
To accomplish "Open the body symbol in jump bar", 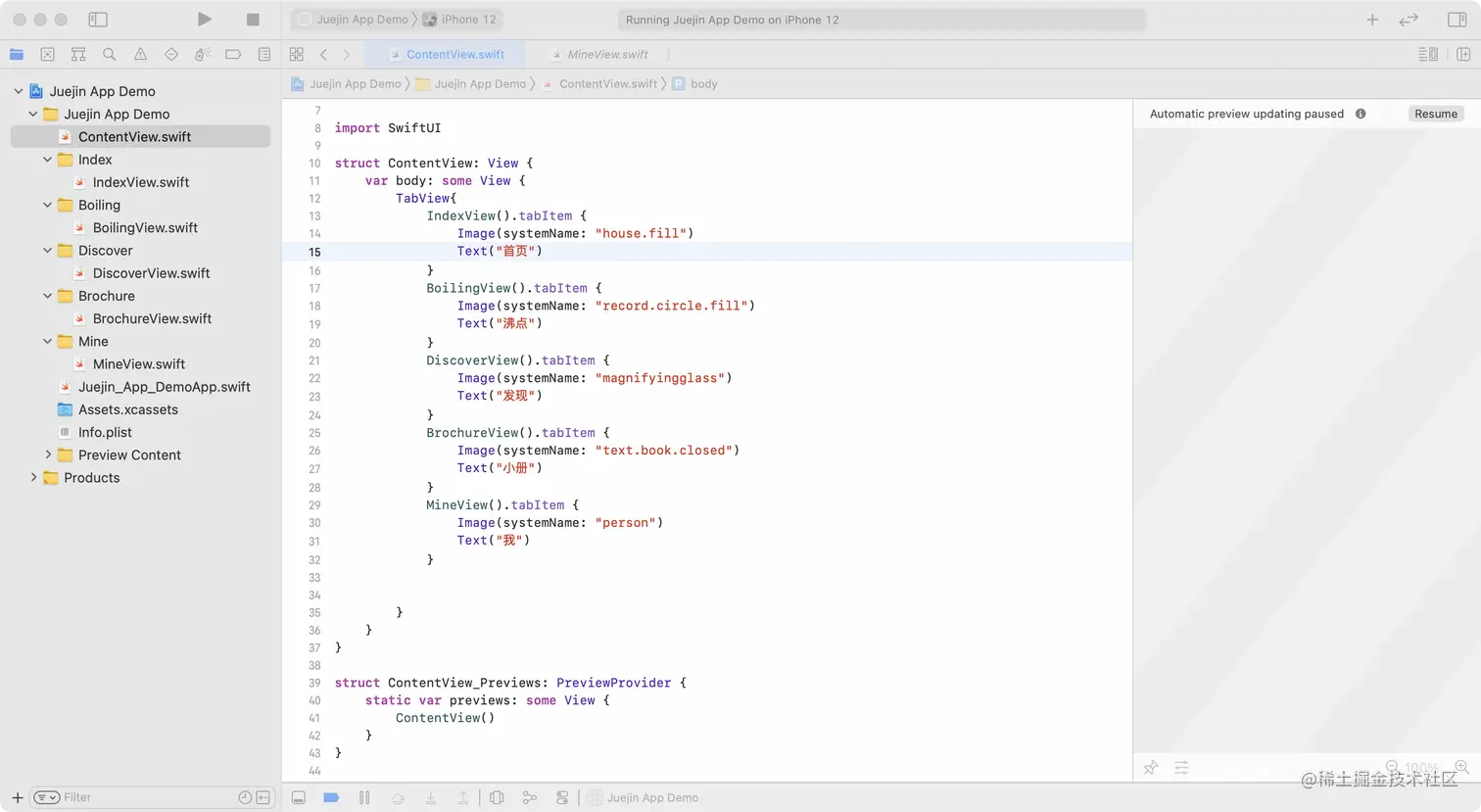I will tap(694, 84).
